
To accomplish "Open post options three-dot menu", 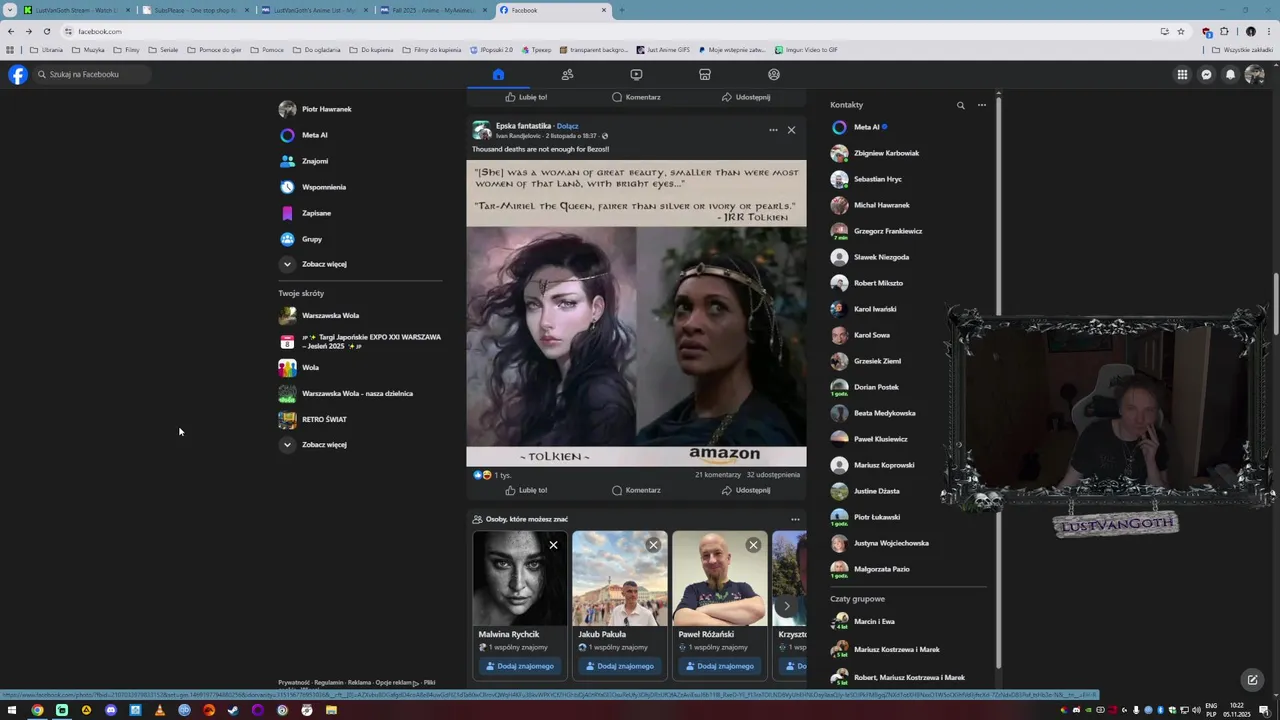I will point(773,130).
